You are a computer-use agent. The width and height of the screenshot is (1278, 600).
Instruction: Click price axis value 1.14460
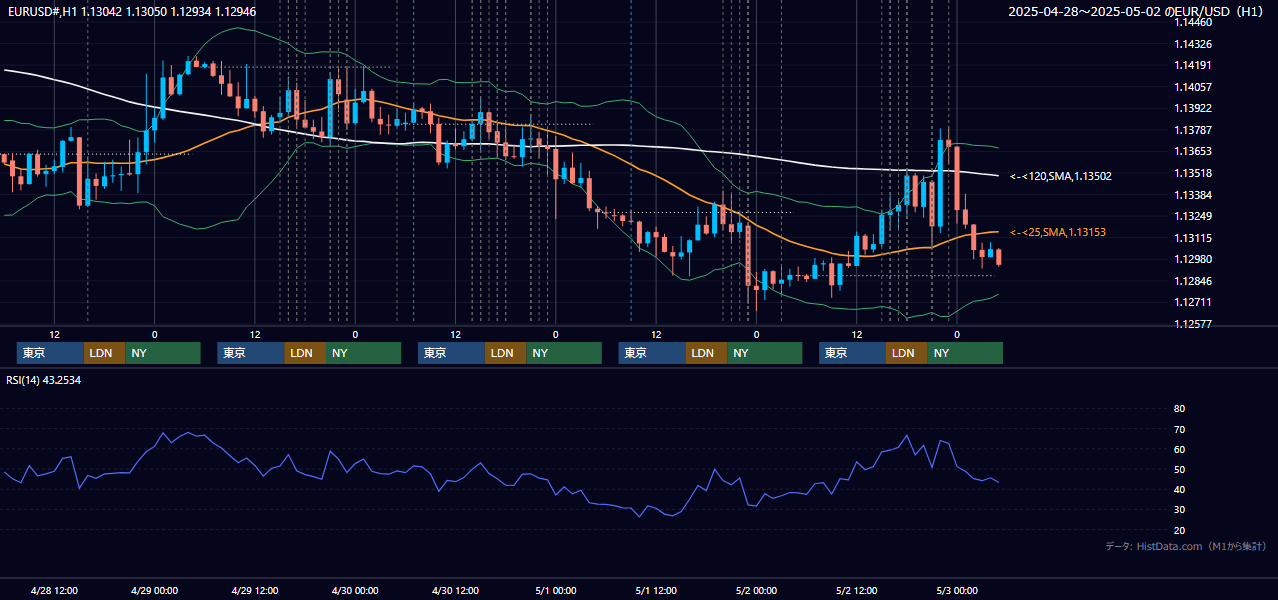[1193, 22]
